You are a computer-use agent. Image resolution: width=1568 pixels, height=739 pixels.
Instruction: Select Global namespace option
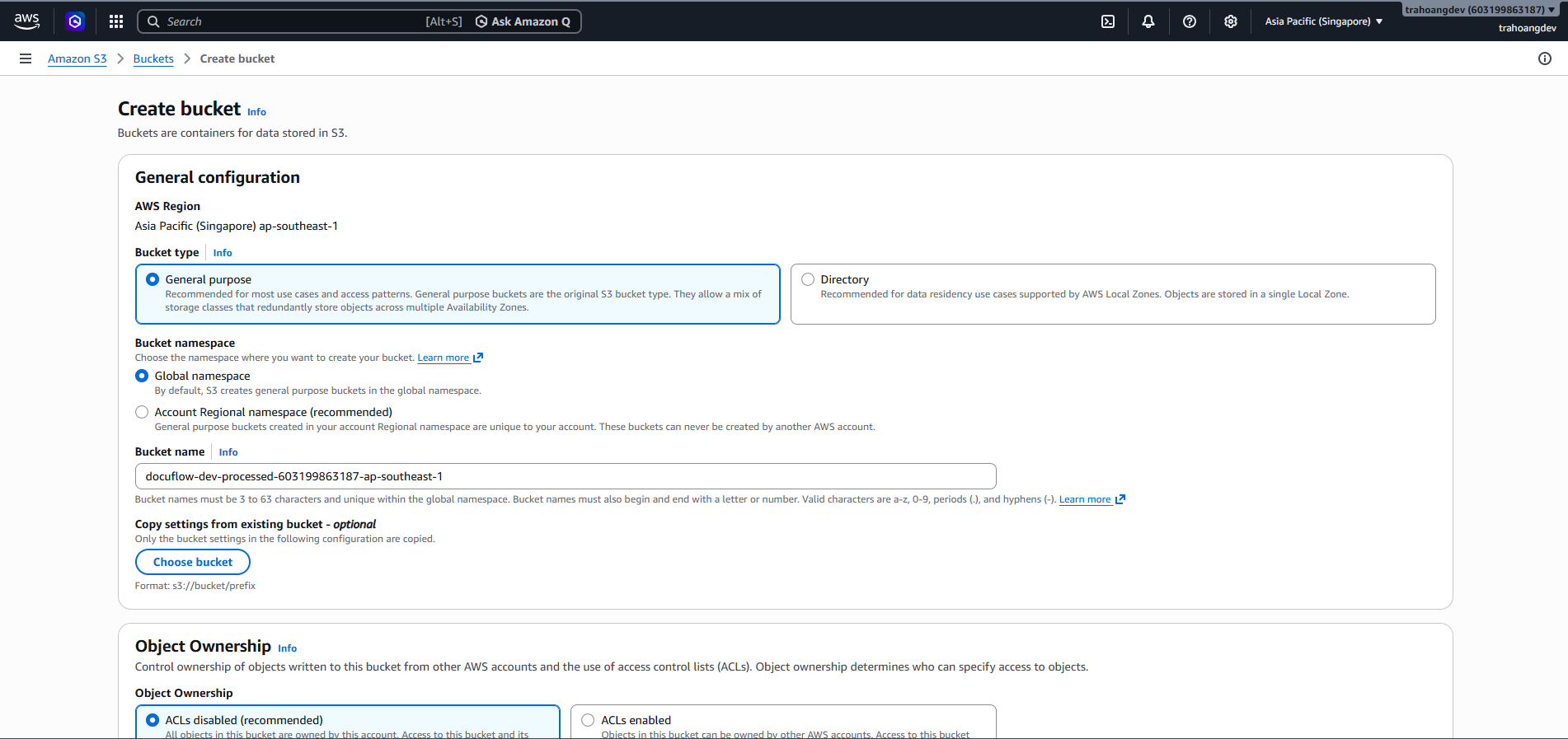[142, 376]
